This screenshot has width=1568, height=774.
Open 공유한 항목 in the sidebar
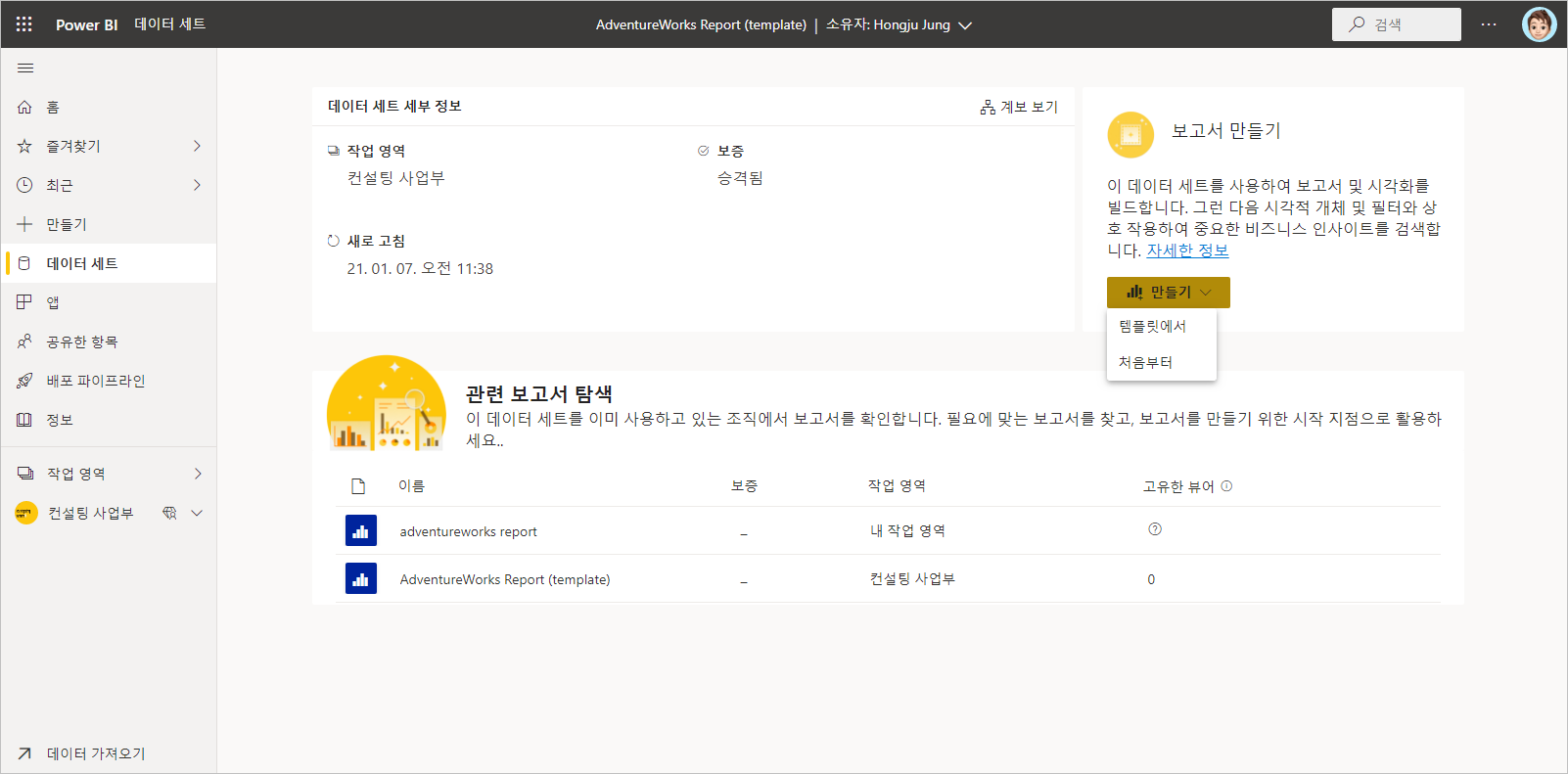[x=109, y=341]
